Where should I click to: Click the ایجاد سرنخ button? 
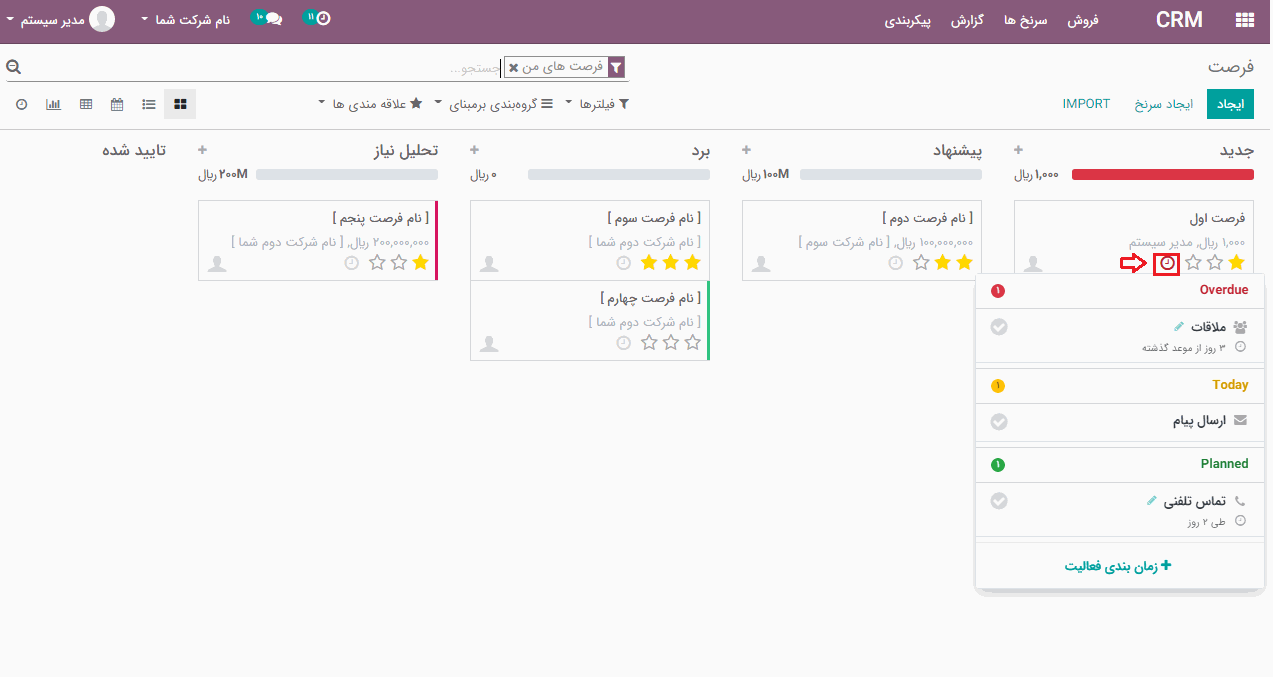point(1164,104)
